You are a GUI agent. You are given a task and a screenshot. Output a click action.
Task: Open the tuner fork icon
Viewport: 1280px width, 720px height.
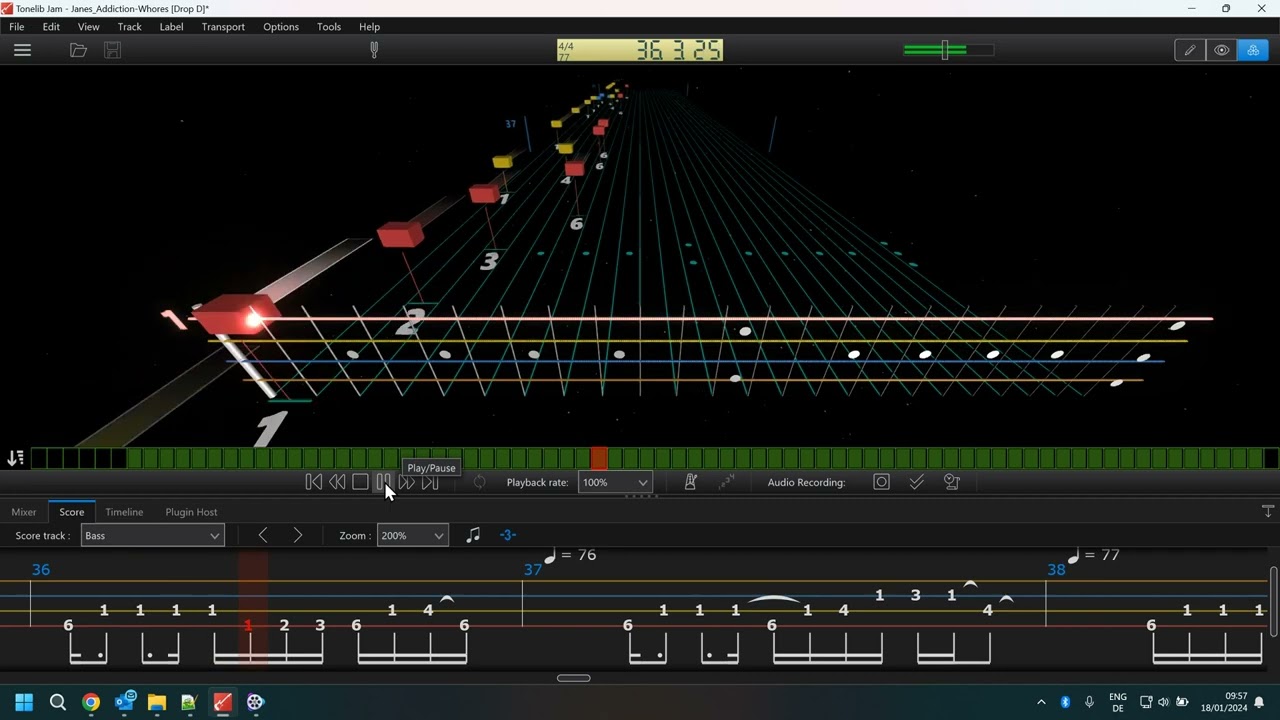point(374,50)
